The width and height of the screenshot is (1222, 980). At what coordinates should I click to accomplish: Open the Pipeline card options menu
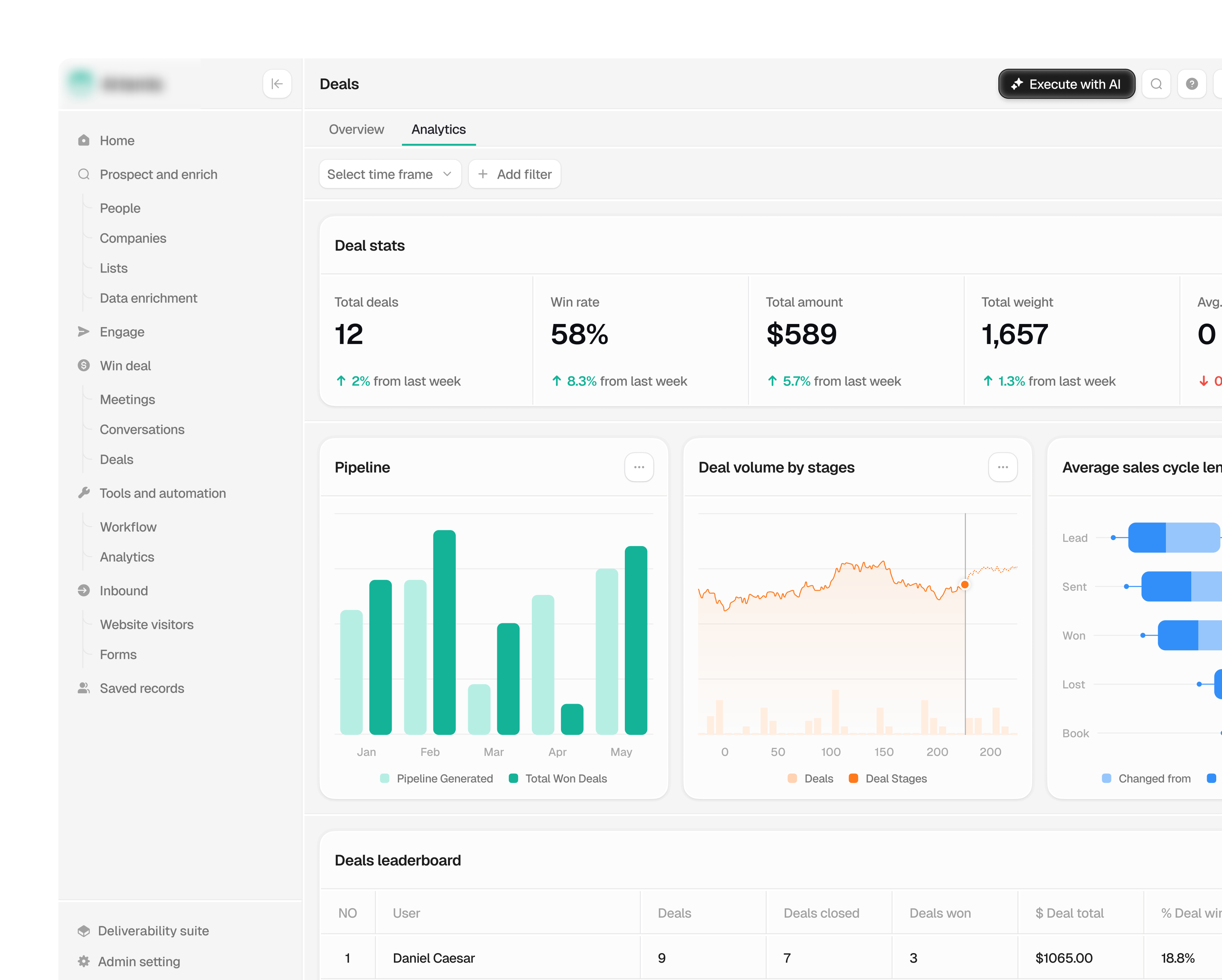[639, 467]
